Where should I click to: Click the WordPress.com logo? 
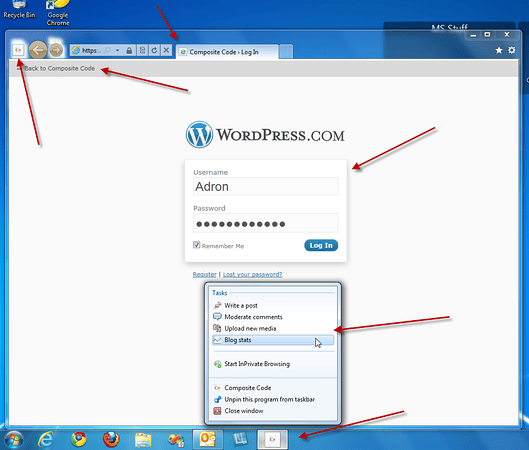pyautogui.click(x=265, y=135)
